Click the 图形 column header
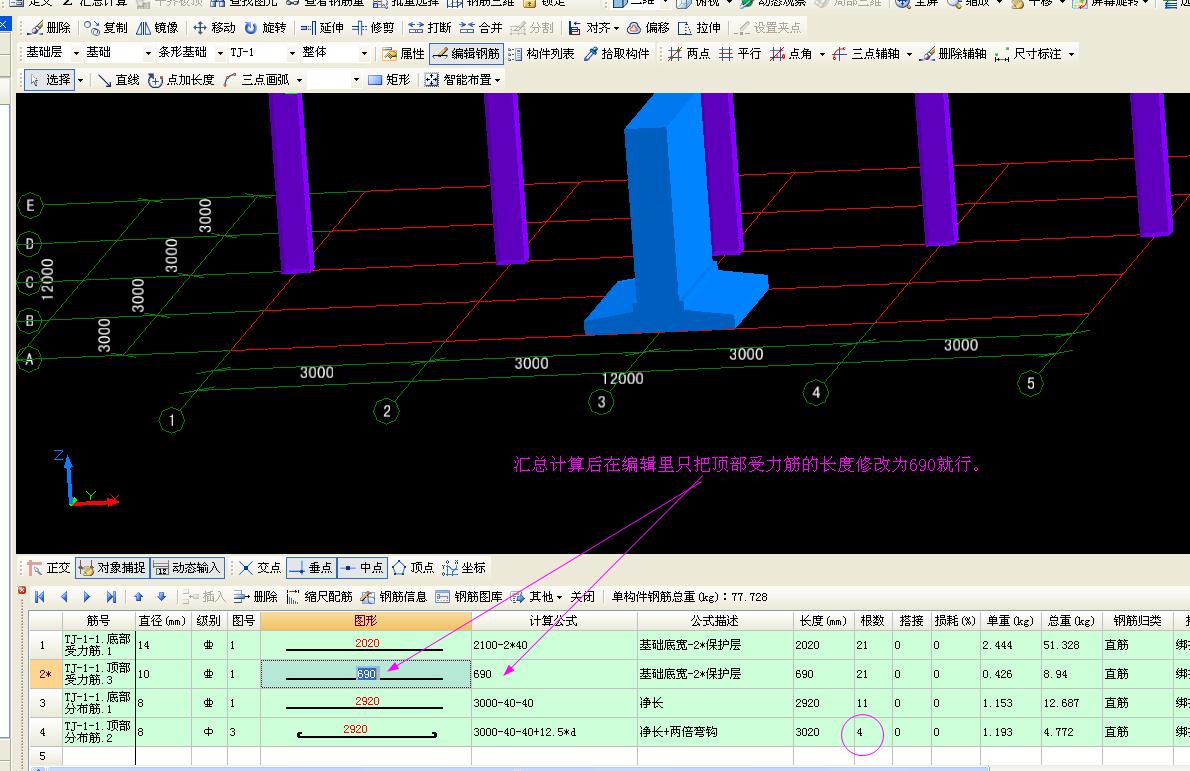The image size is (1190, 771). (x=366, y=621)
